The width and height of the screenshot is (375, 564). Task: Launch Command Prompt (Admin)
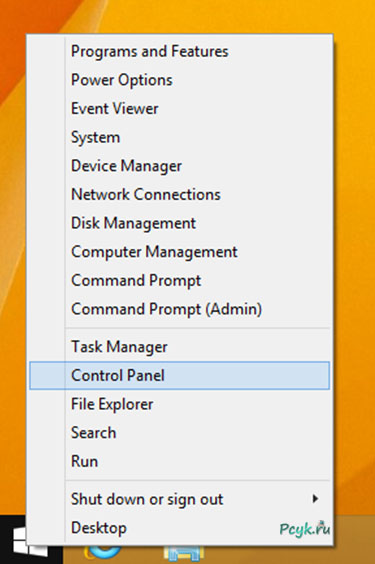point(166,309)
